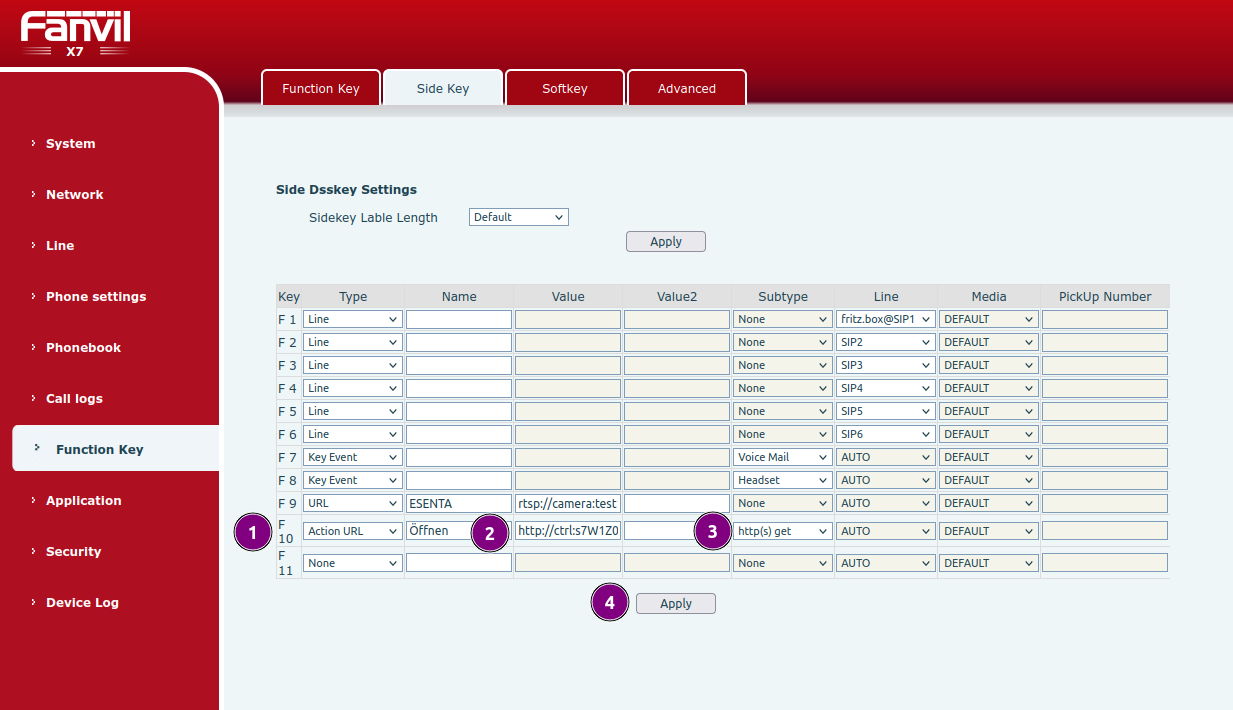This screenshot has width=1233, height=710.
Task: Open the Sidekey Lable Length dropdown
Action: pyautogui.click(x=518, y=217)
